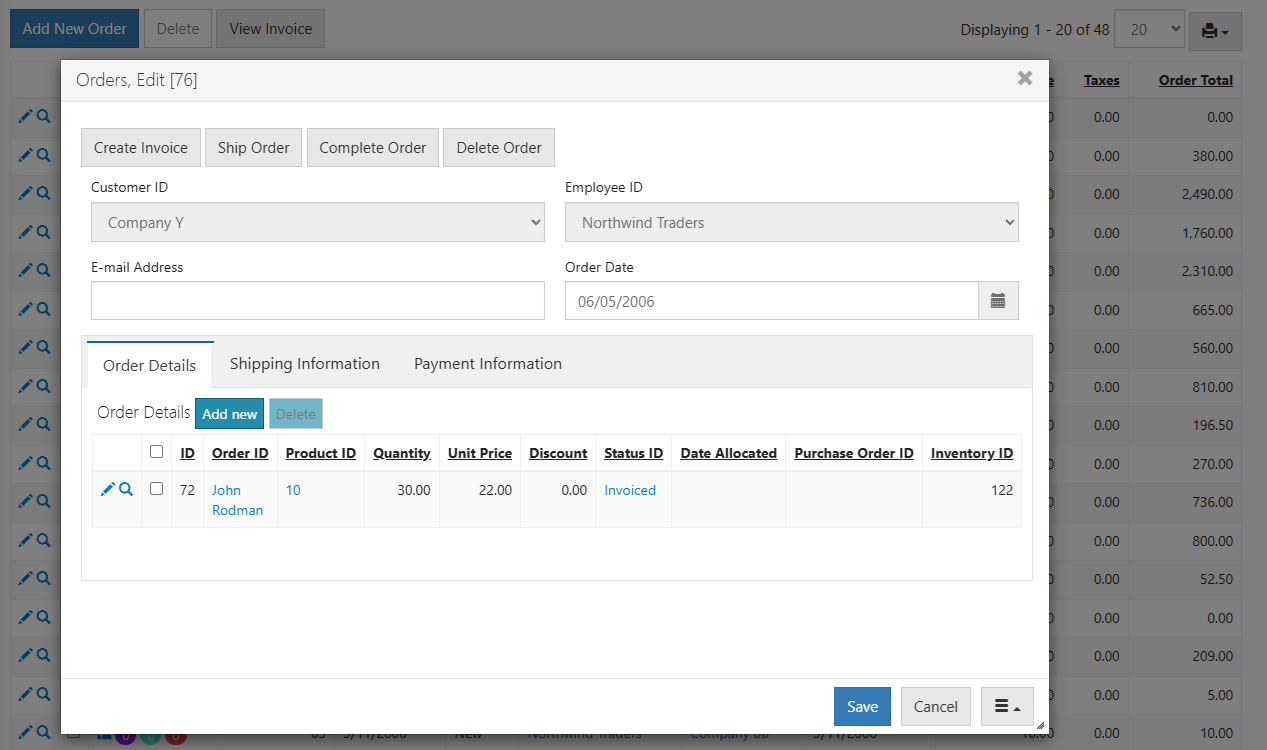Open the page size dropdown showing 20

(1149, 30)
